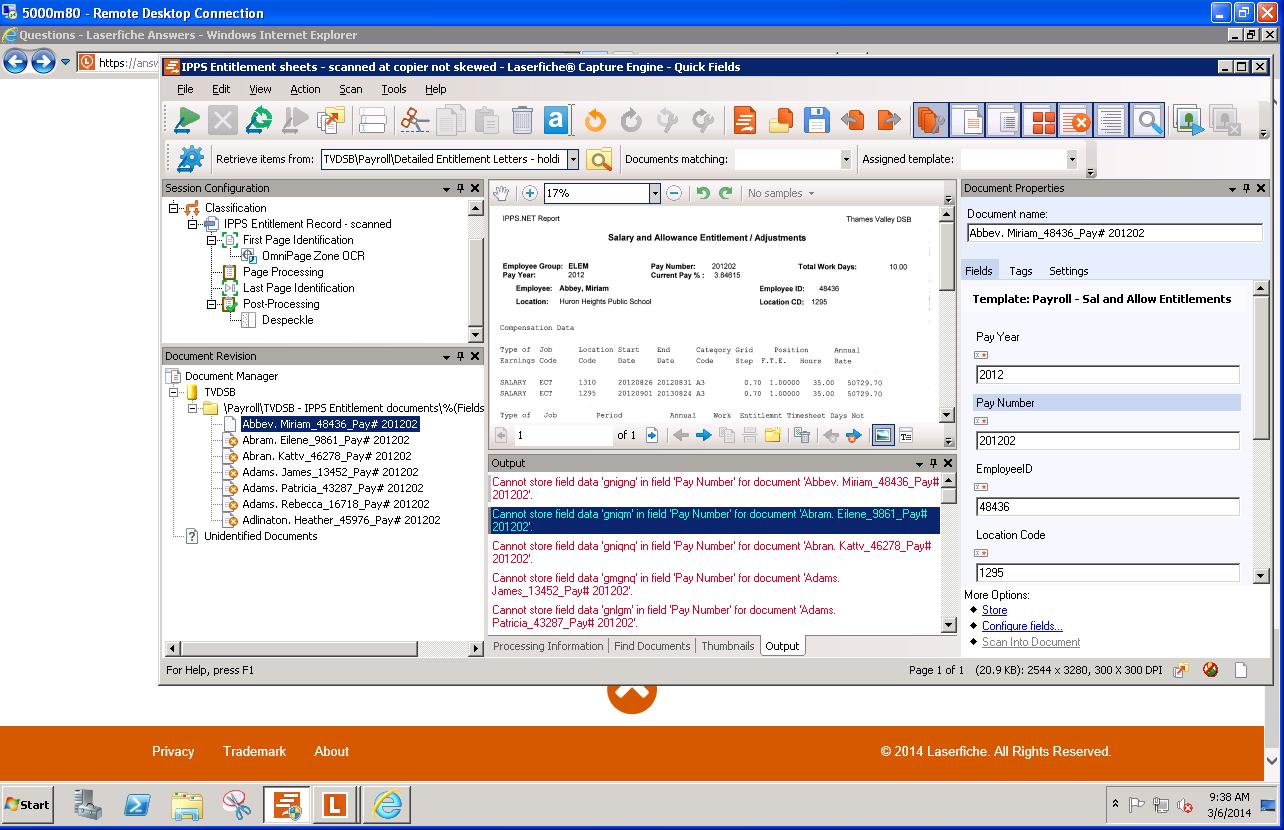Click Privacy link in browser footer
Screen dimensions: 1284x830
click(173, 751)
